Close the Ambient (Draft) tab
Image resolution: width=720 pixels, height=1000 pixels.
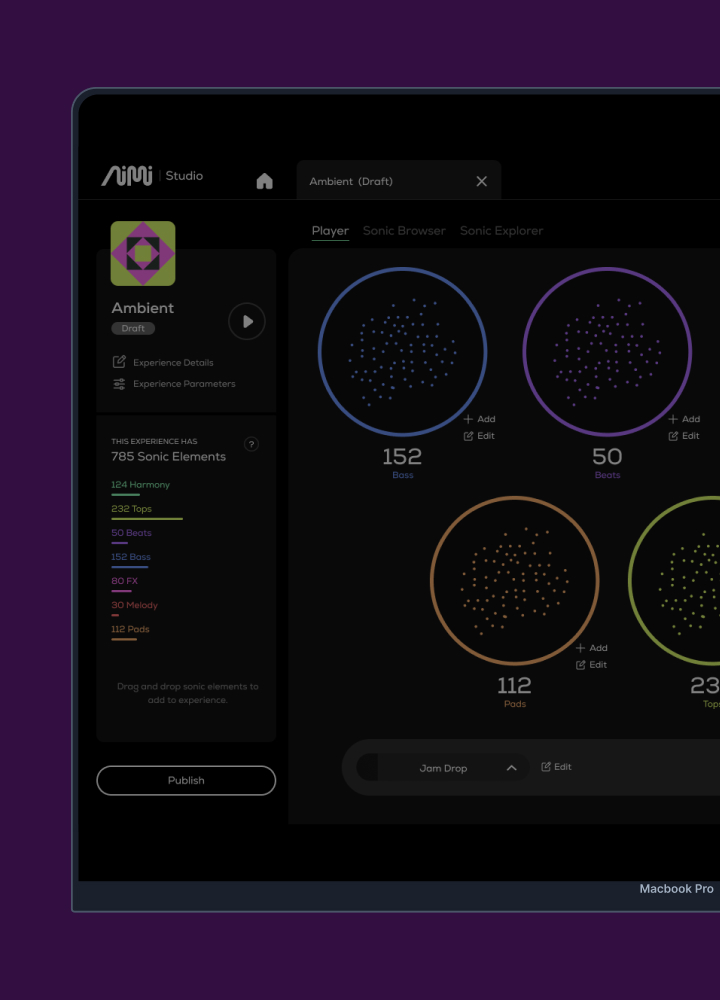click(481, 181)
